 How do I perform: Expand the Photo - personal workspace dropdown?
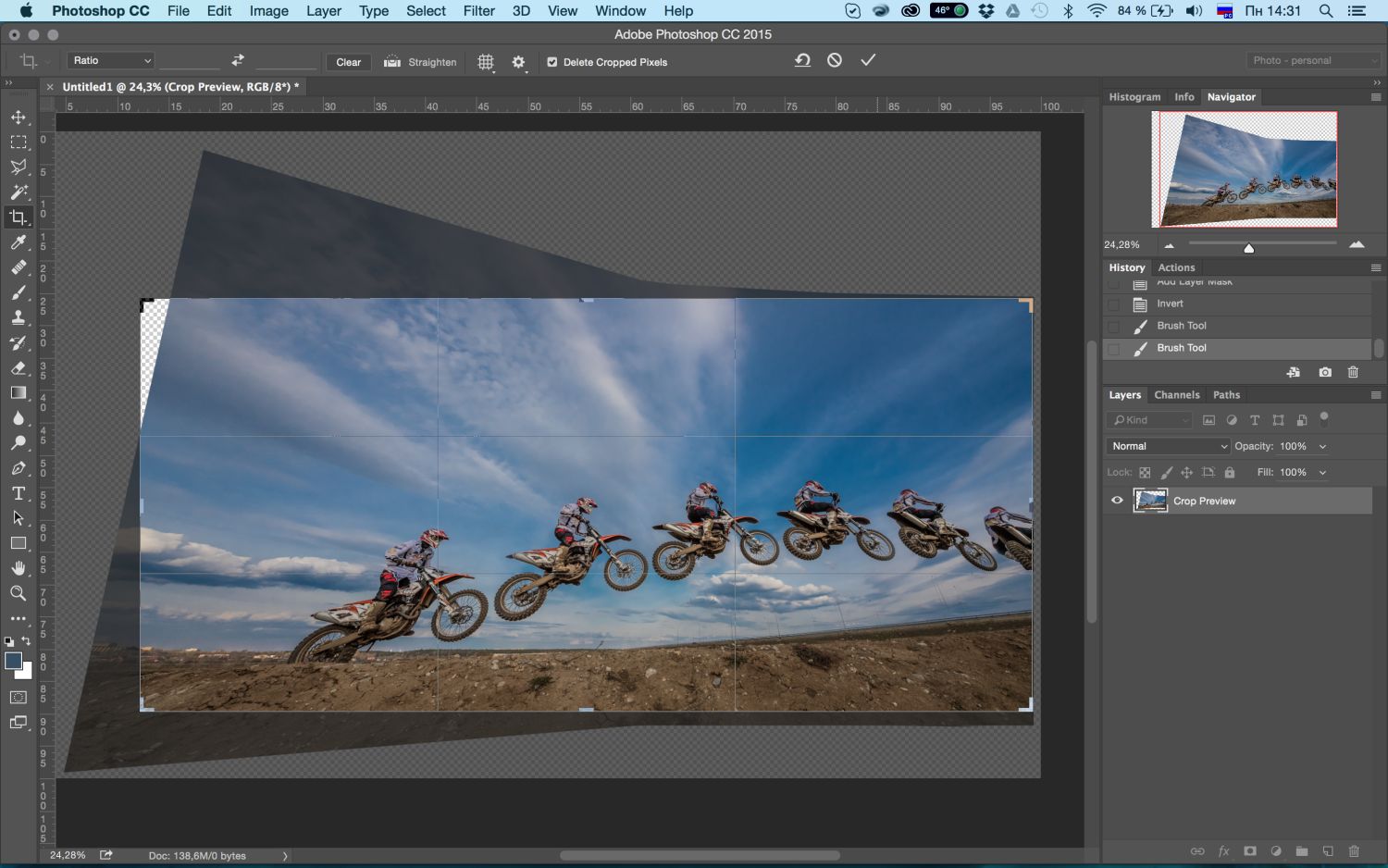pos(1313,60)
